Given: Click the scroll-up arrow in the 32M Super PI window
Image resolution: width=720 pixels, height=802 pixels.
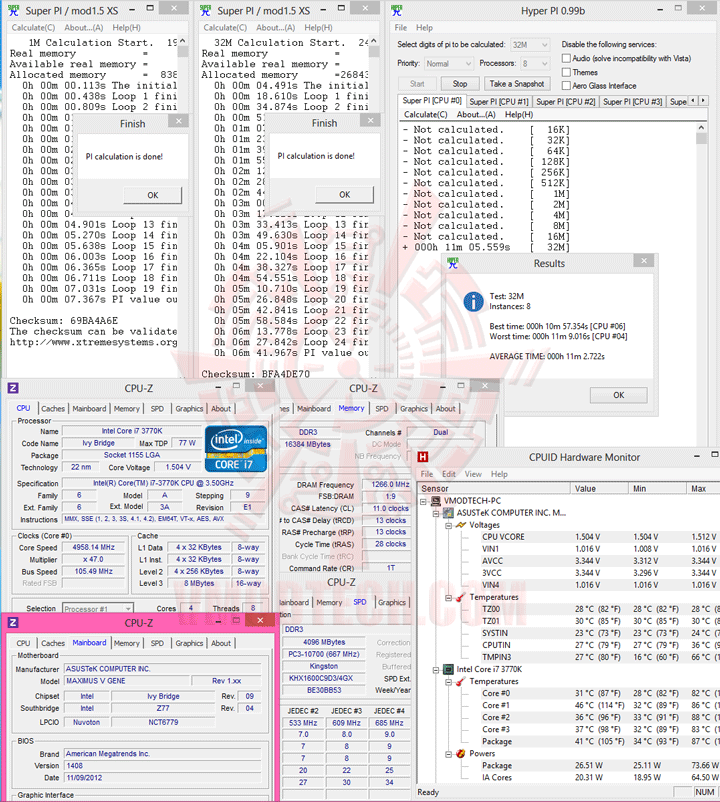Looking at the screenshot, I should pos(374,41).
